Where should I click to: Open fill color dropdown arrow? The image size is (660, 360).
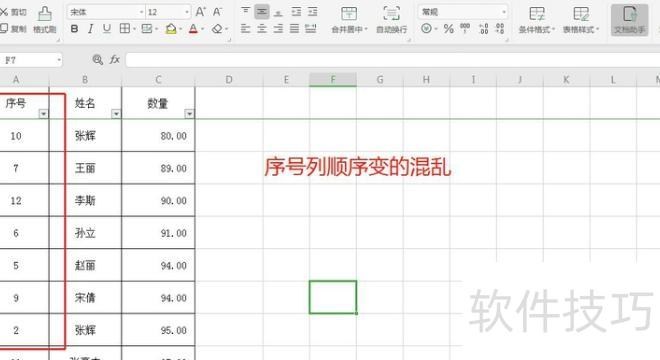(x=180, y=29)
